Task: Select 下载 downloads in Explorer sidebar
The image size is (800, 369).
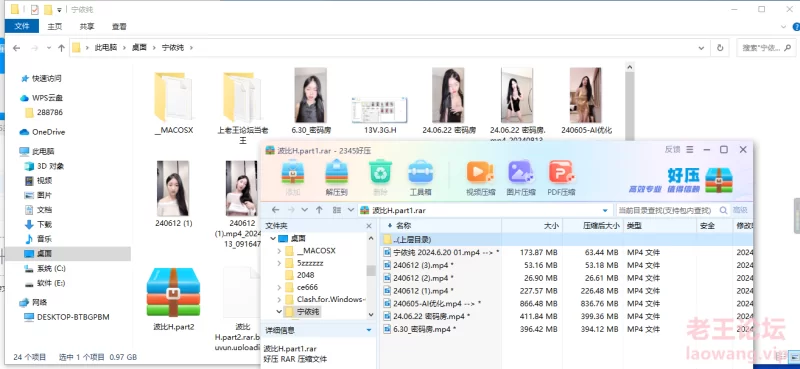Action: coord(38,224)
